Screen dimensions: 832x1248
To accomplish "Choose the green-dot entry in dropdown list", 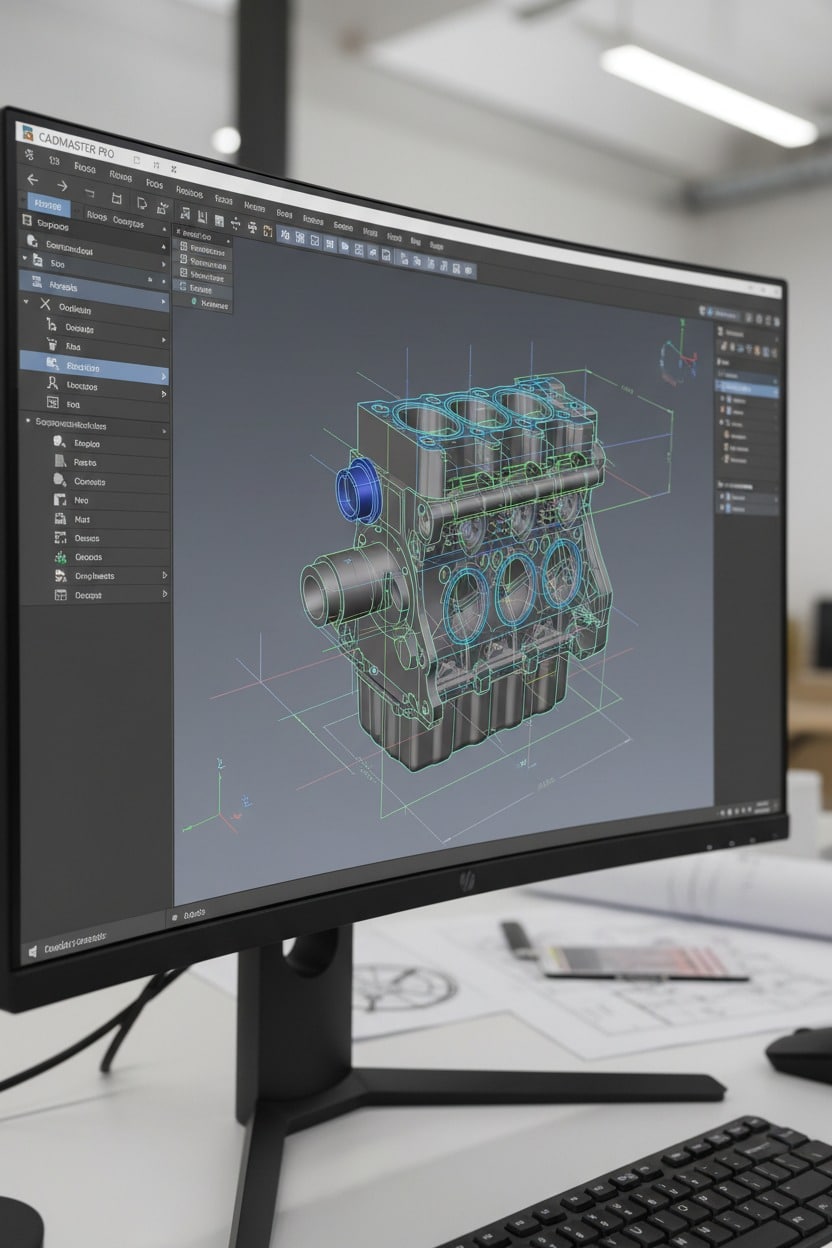I will click(x=205, y=301).
